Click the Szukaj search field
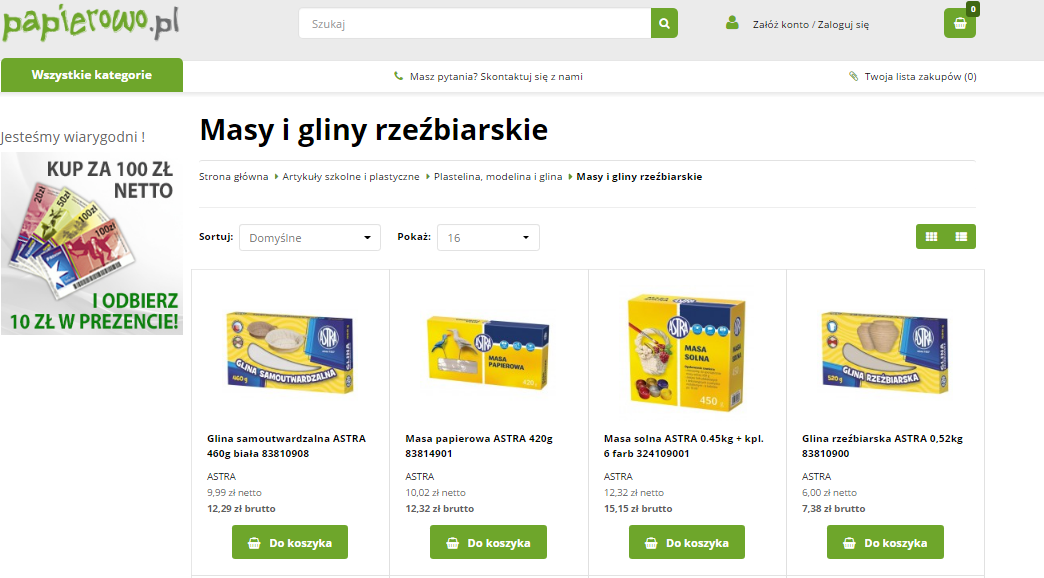Viewport: 1044px width, 578px height. 475,23
